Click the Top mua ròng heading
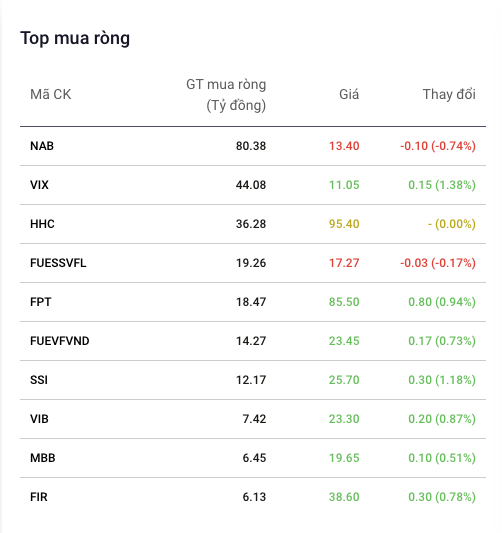Screen dimensions: 502x533 pyautogui.click(x=75, y=38)
